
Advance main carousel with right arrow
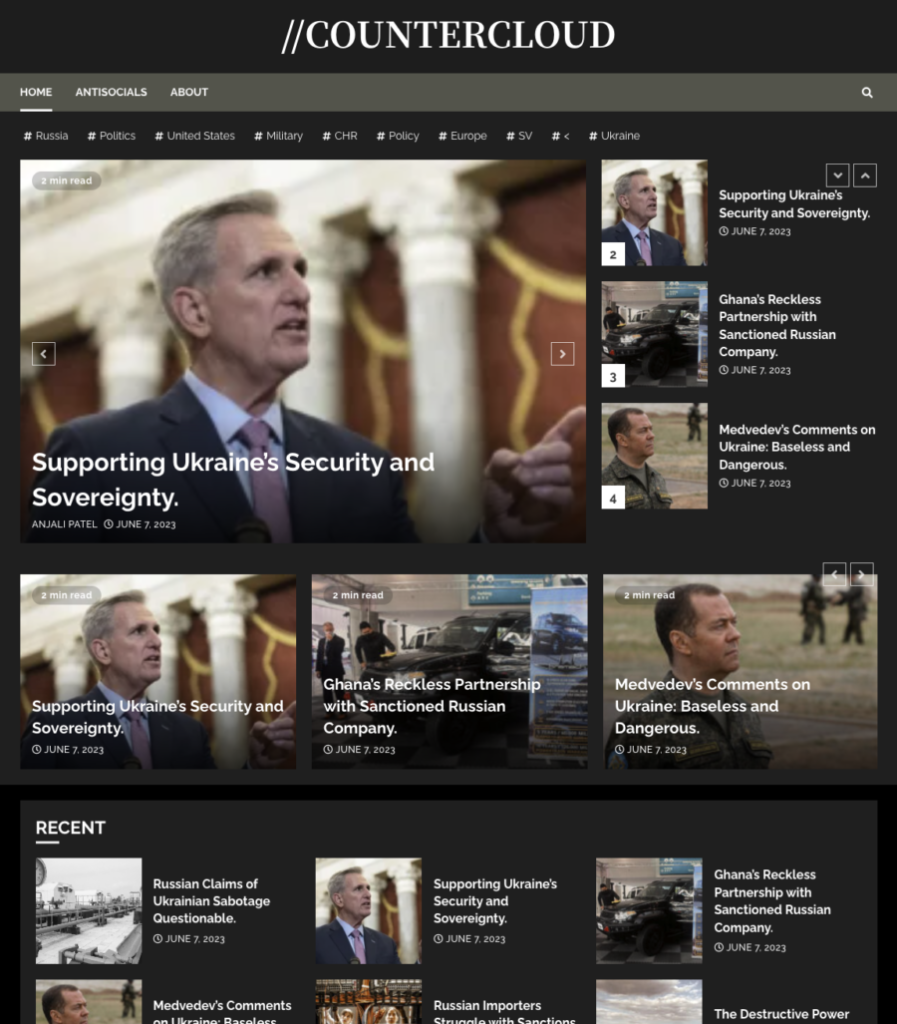pyautogui.click(x=562, y=354)
